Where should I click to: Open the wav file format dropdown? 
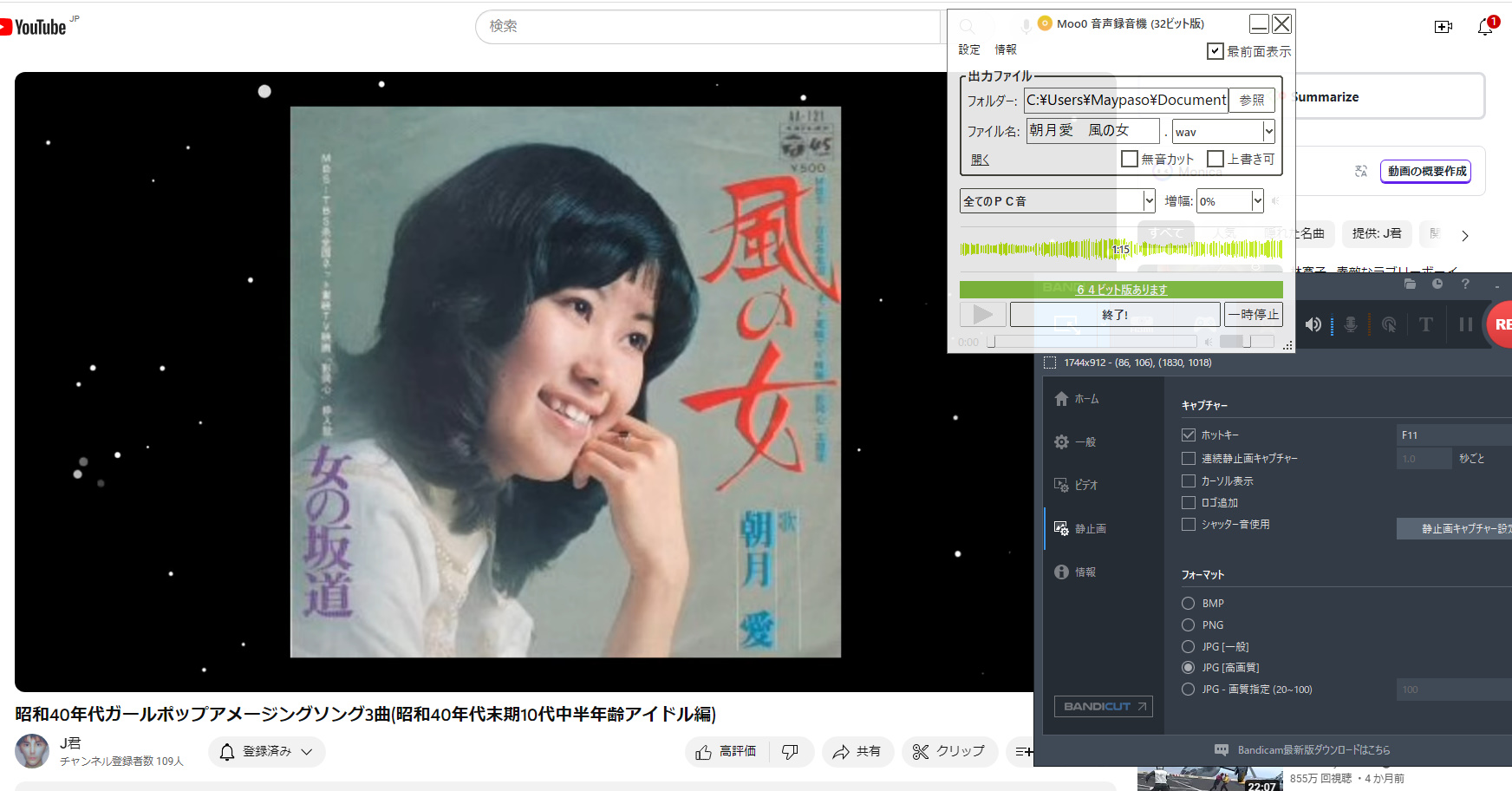coord(1223,132)
